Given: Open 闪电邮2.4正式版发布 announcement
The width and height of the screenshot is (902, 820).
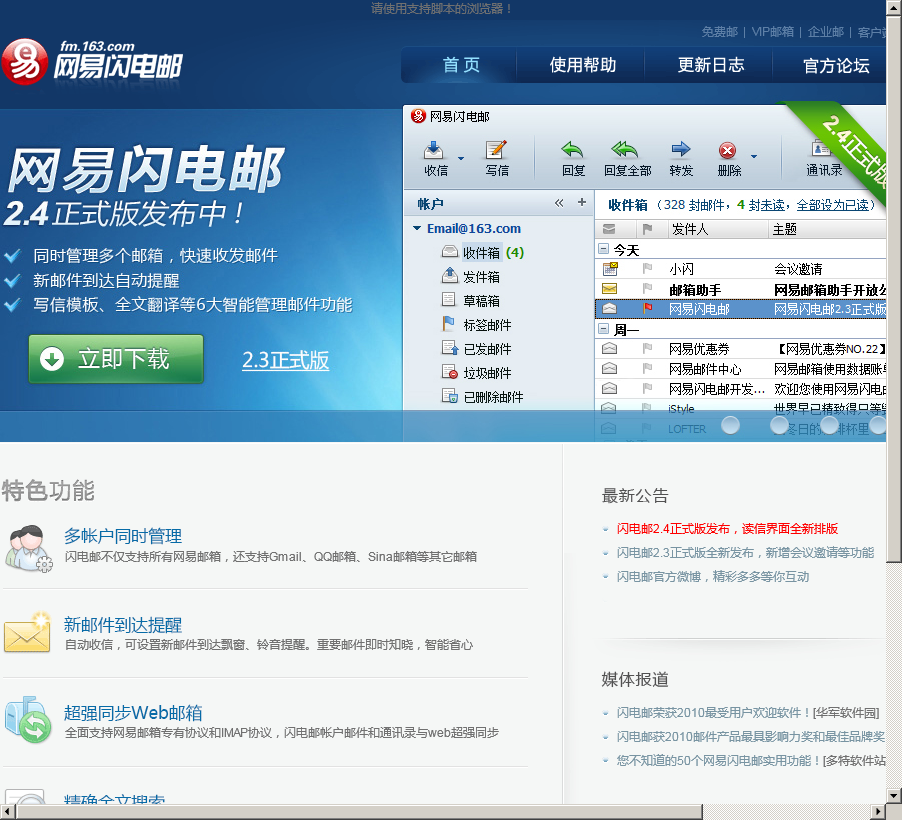Looking at the screenshot, I should coord(727,528).
